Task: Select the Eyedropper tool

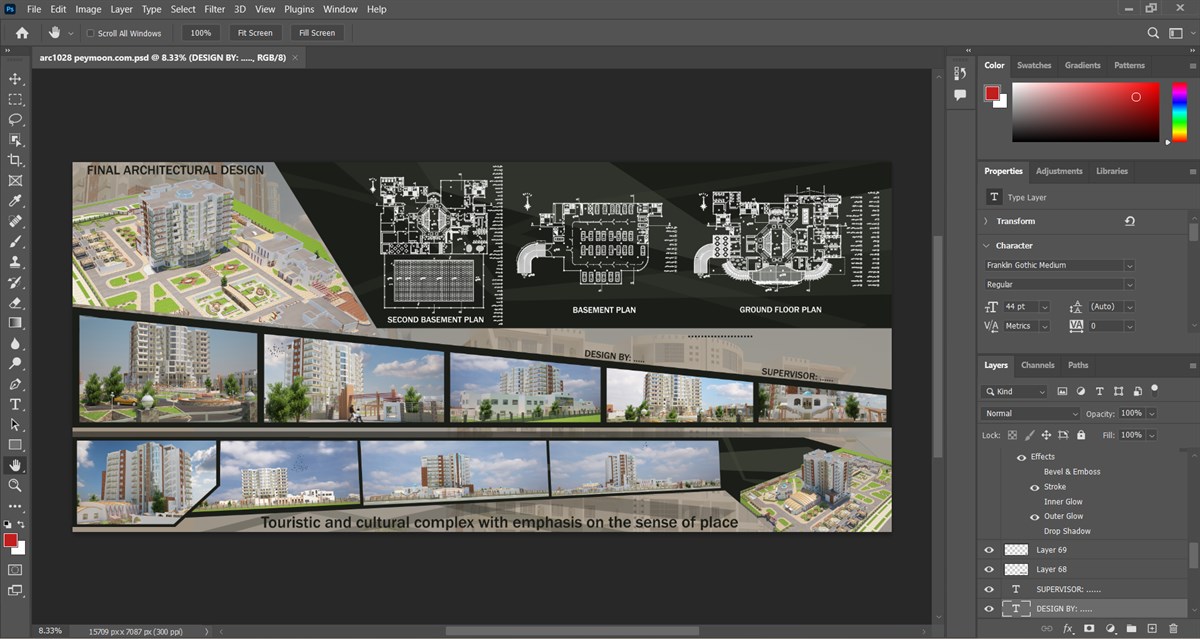Action: coord(15,201)
